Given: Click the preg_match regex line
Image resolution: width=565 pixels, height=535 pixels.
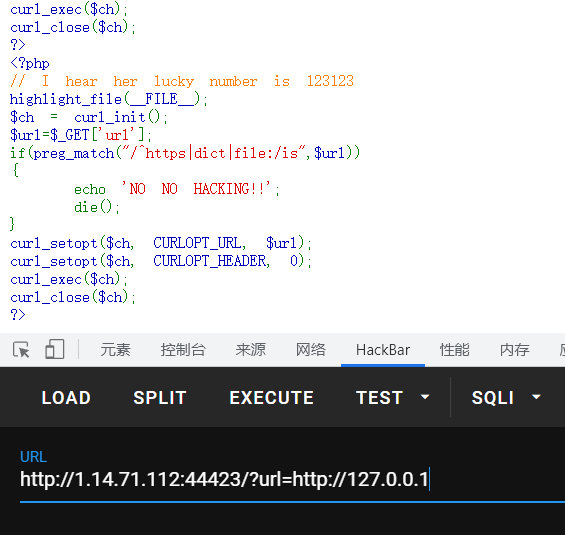Looking at the screenshot, I should [185, 153].
